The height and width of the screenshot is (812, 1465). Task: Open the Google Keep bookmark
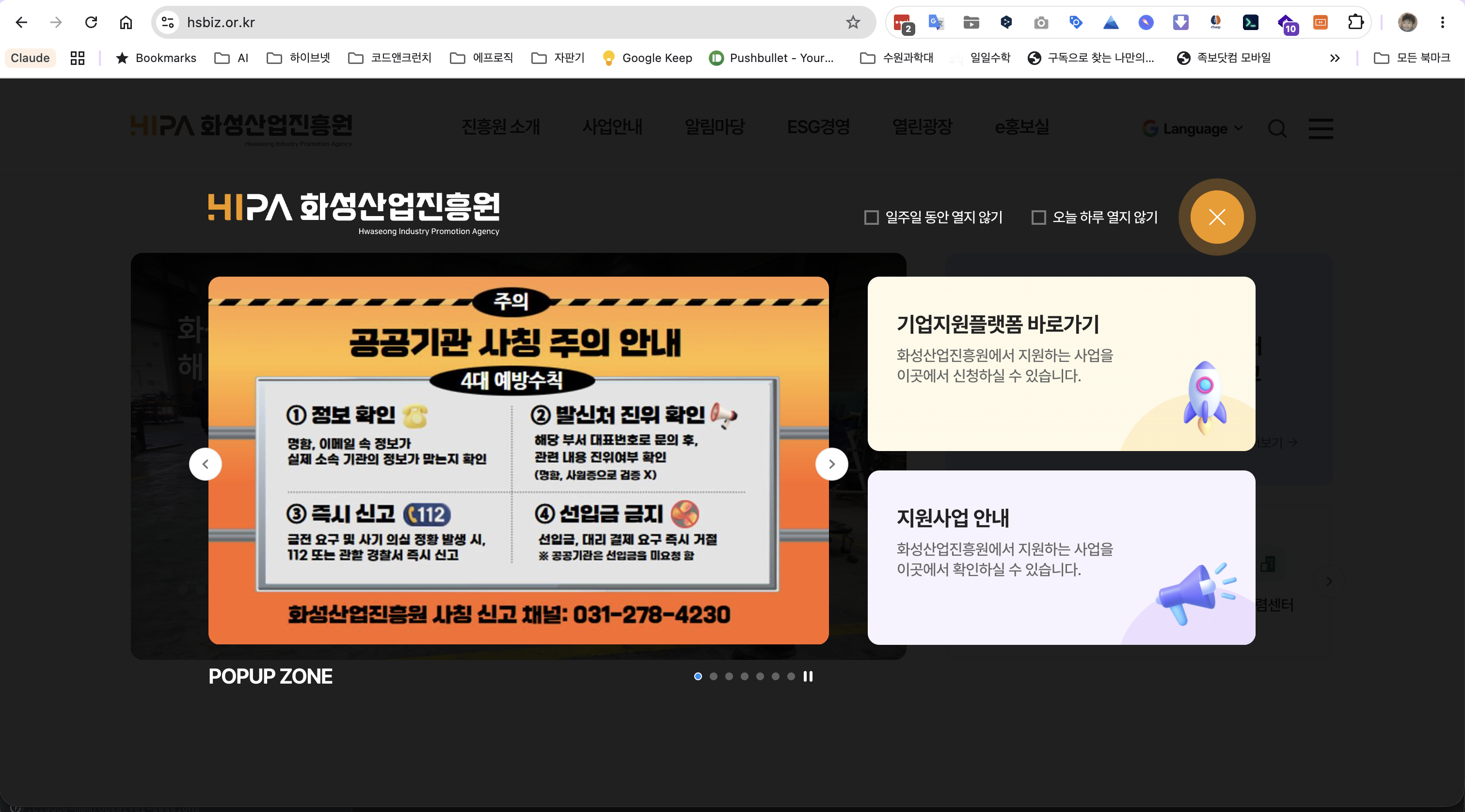pos(647,57)
